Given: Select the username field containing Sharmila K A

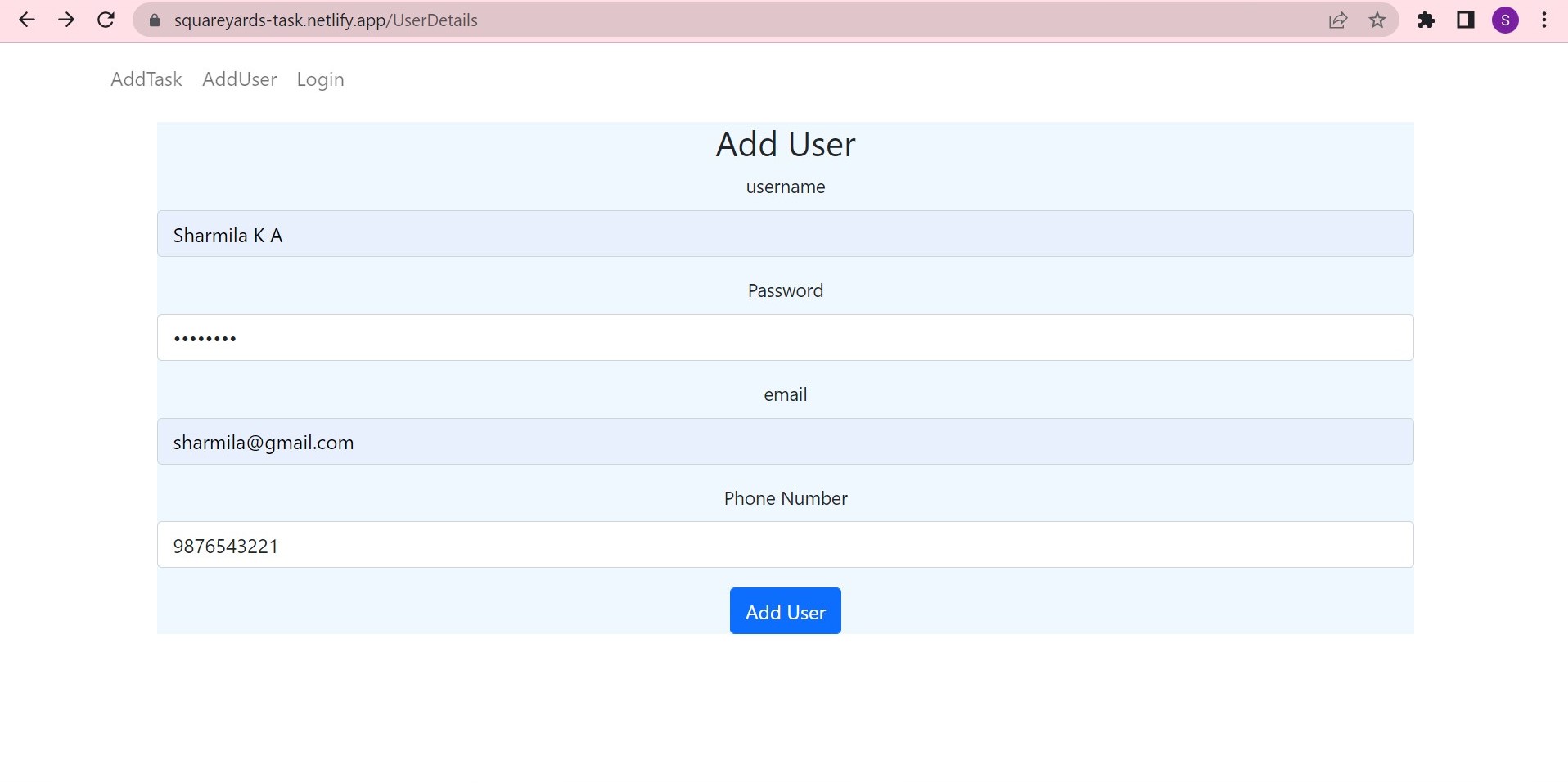Looking at the screenshot, I should pos(785,235).
